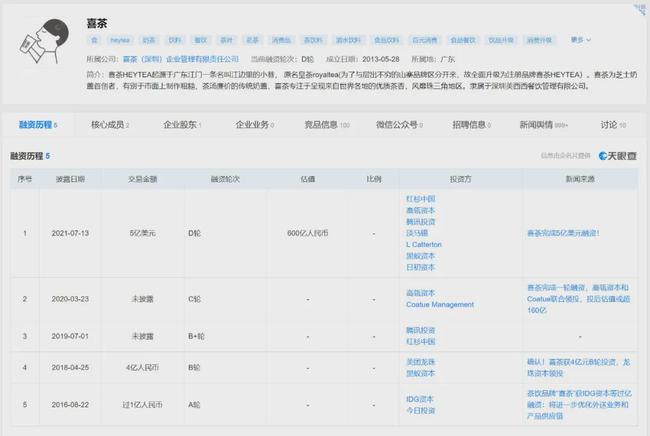Open the 融资历程 tab
Image resolution: width=650 pixels, height=436 pixels.
pos(38,125)
